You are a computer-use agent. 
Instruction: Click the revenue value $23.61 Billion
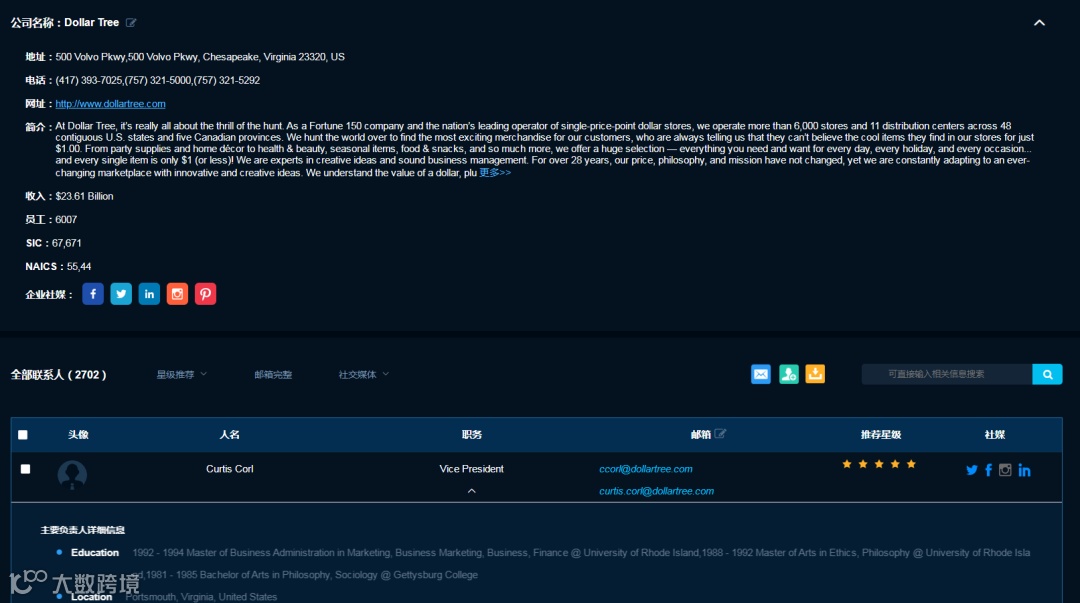click(x=84, y=196)
